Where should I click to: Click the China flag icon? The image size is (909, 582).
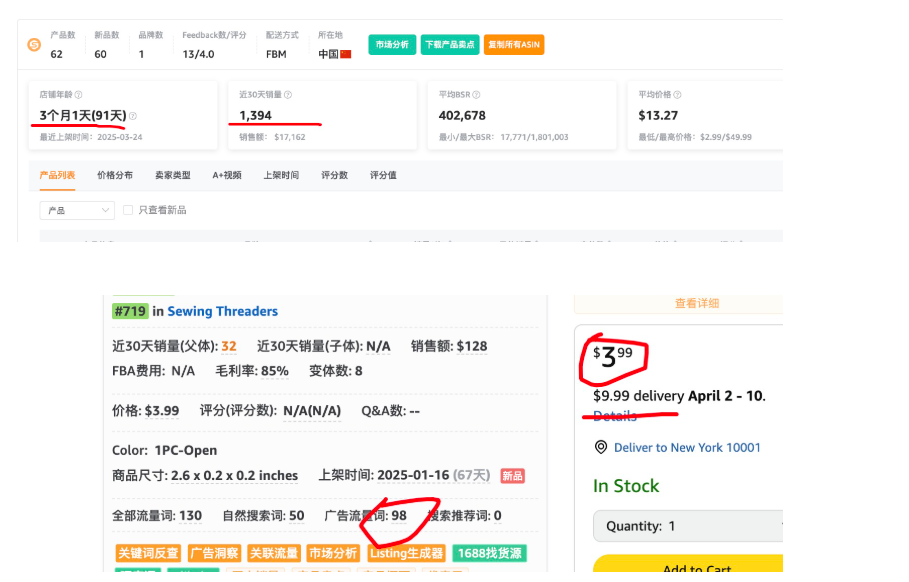point(346,54)
